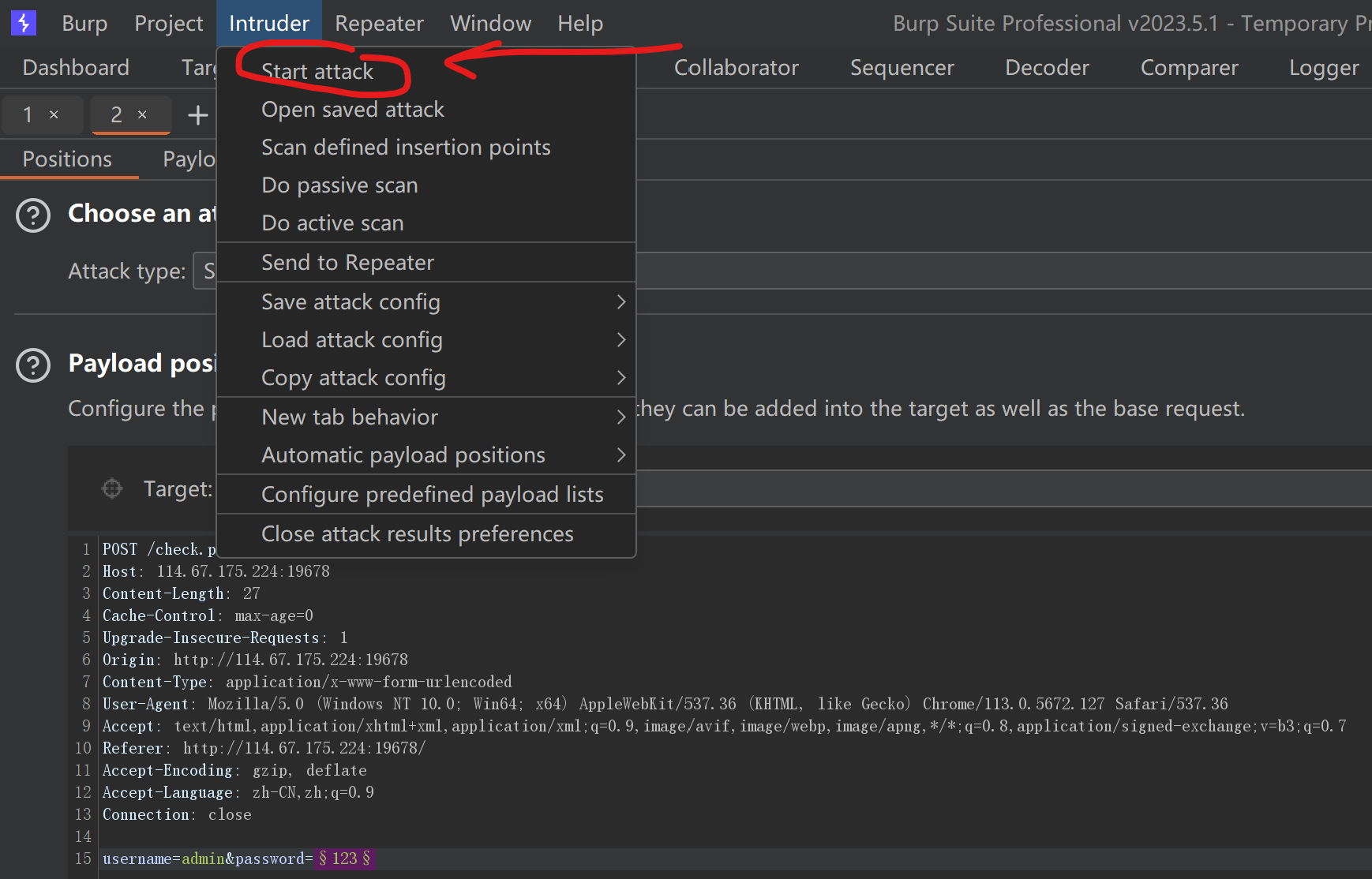Click the Origin header line
This screenshot has height=879, width=1372.
255,660
